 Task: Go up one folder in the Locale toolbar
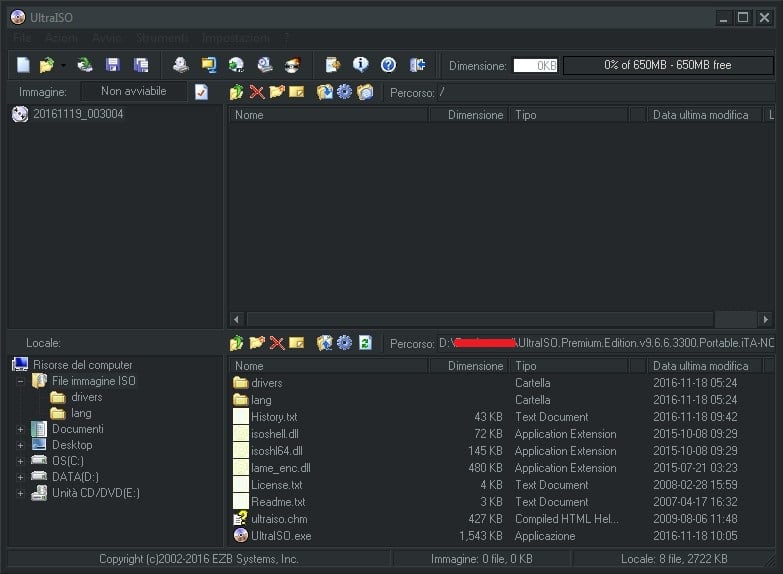(x=236, y=343)
